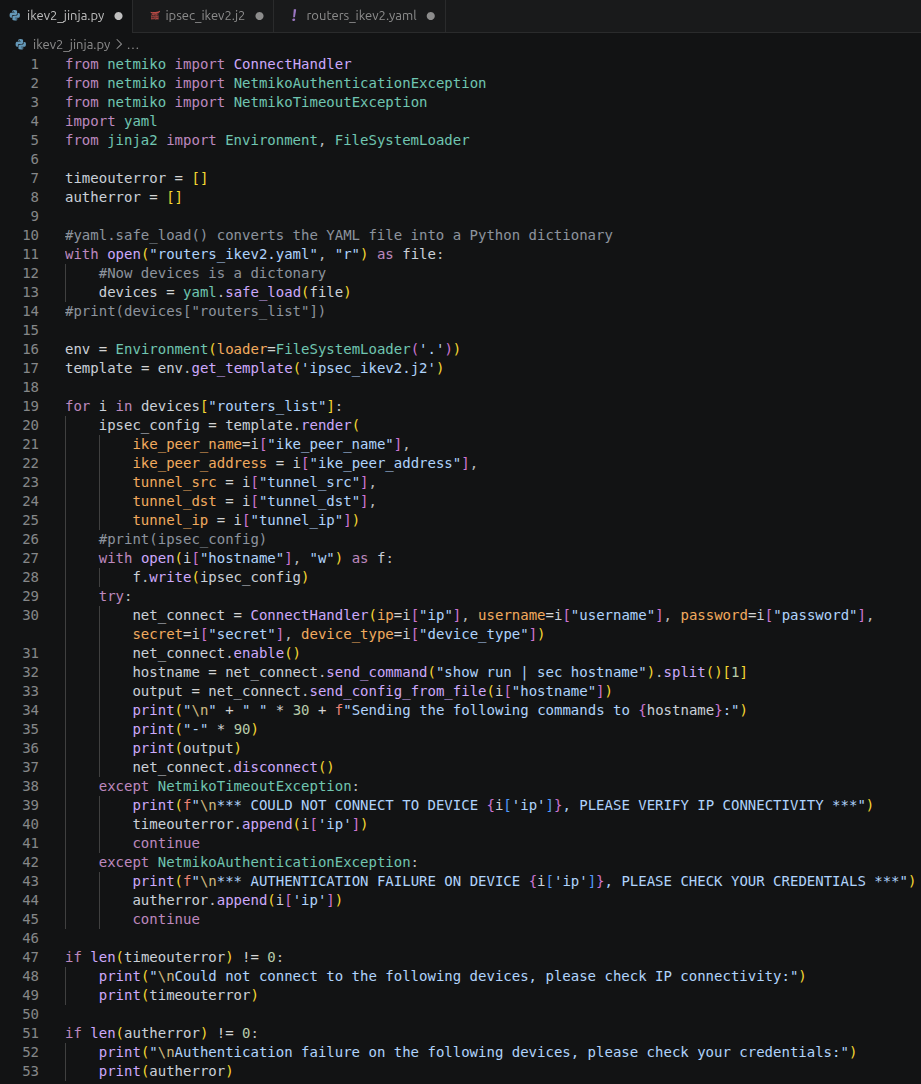Click 'except NetmikoTimeoutException:' on line 38
This screenshot has height=1084, width=921.
(229, 787)
